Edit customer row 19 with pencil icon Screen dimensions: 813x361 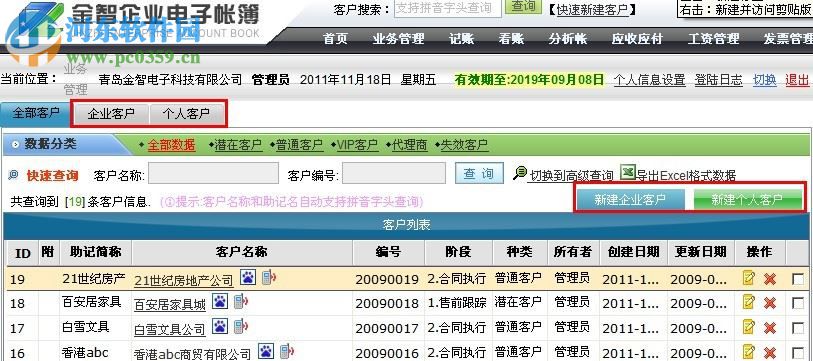[748, 278]
